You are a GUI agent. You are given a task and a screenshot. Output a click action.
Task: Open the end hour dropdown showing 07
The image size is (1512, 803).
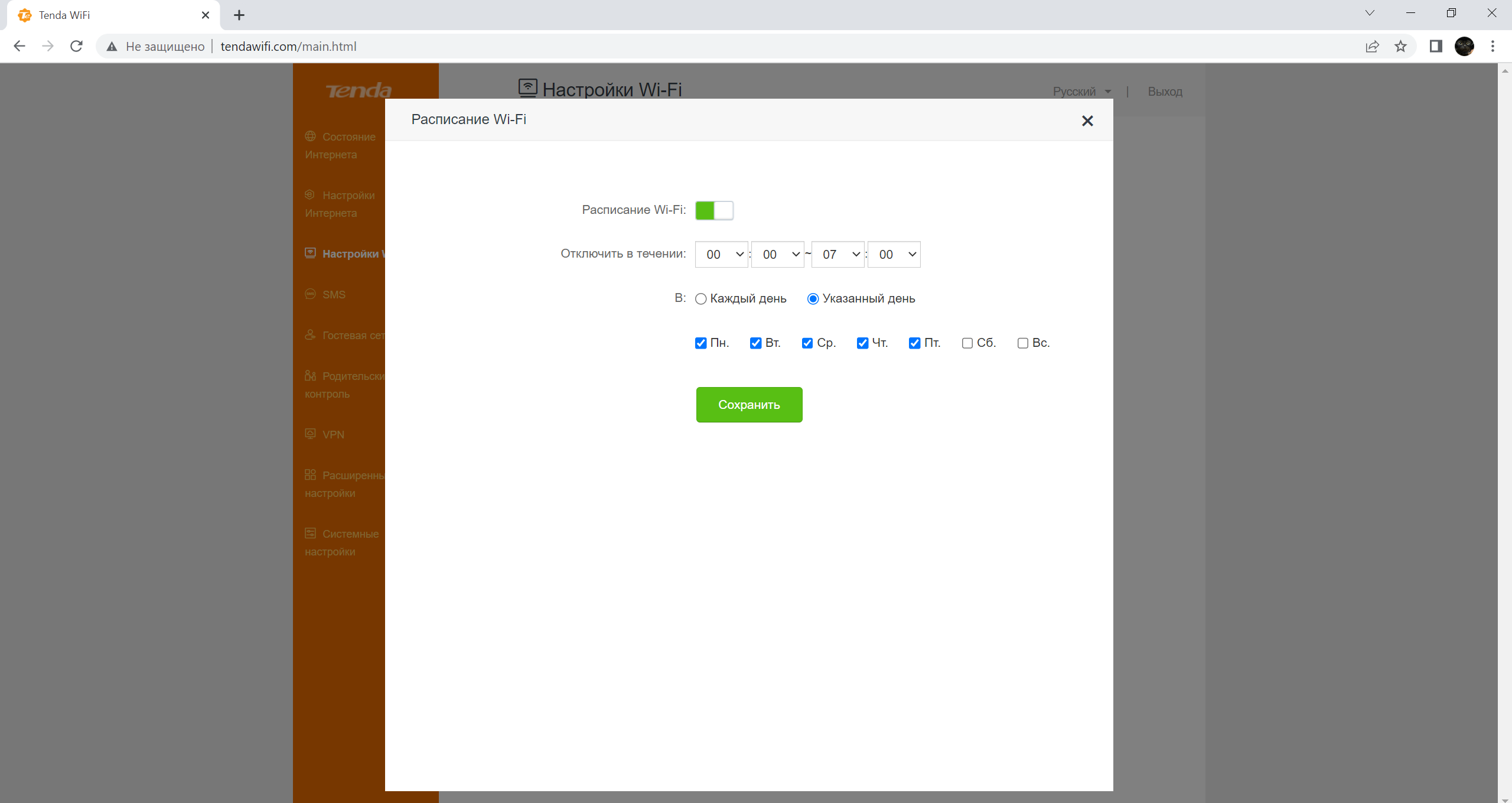click(x=838, y=254)
